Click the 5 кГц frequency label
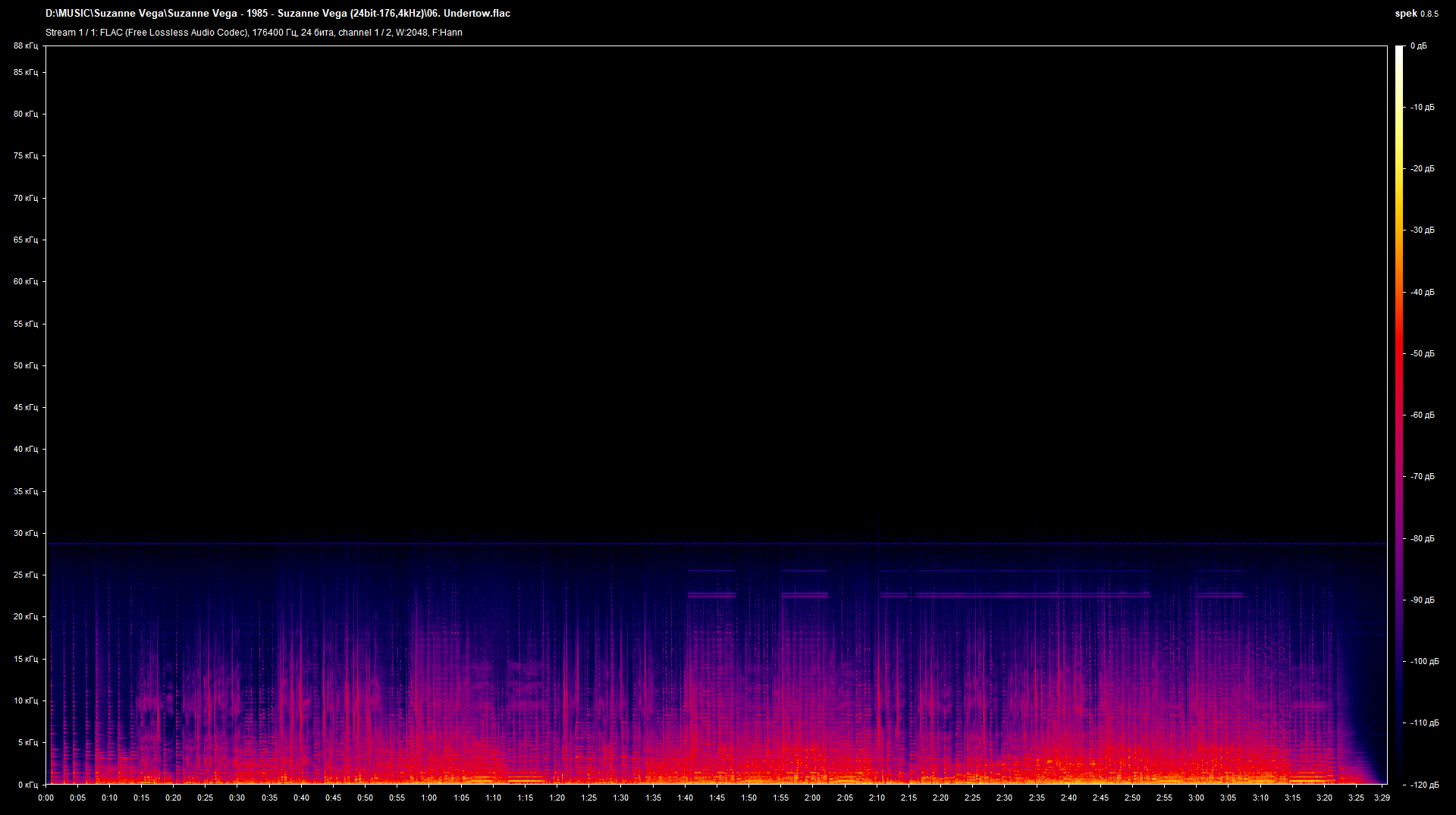 [x=28, y=743]
